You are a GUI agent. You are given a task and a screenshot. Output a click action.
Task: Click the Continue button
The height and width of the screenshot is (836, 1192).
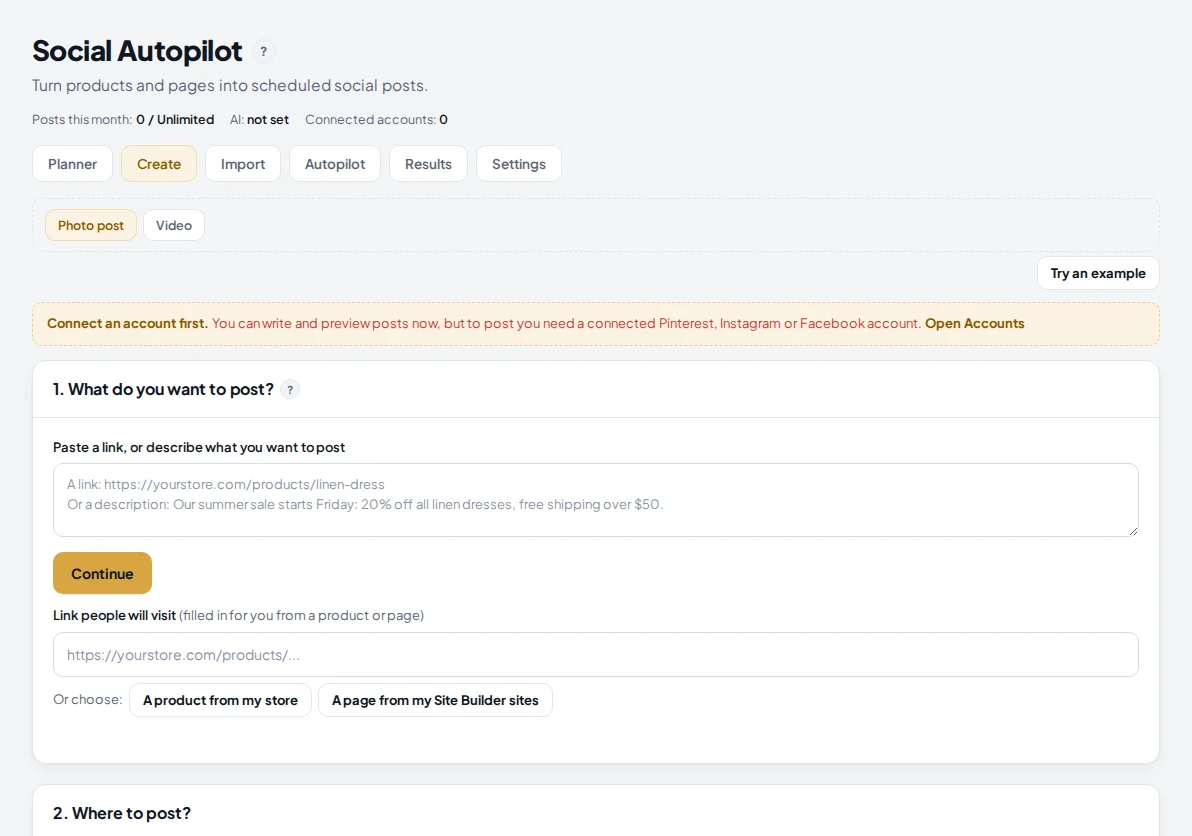102,574
